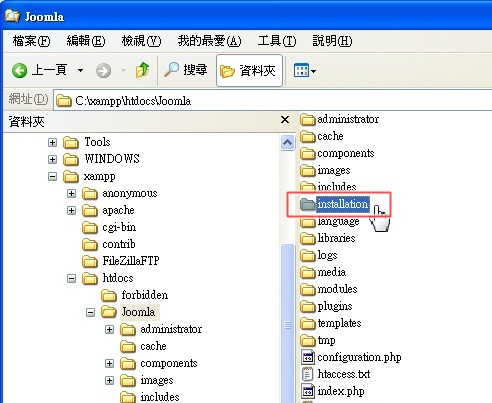Open the 檔案(F) menu
The image size is (492, 403).
[31, 41]
